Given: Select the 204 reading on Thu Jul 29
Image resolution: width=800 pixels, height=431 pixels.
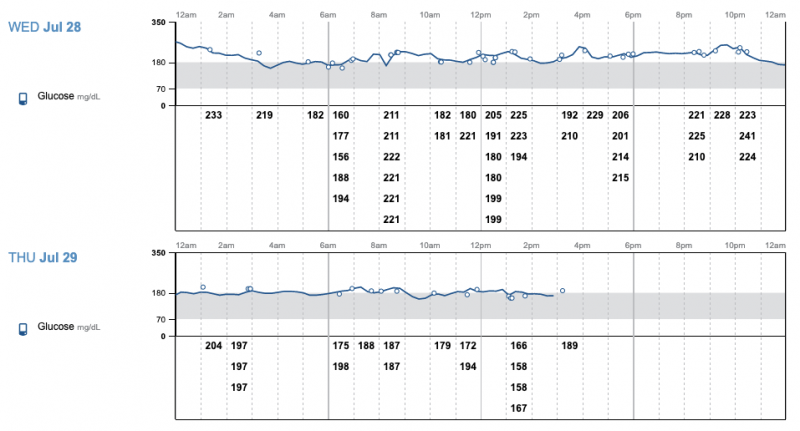Looking at the screenshot, I should point(213,346).
